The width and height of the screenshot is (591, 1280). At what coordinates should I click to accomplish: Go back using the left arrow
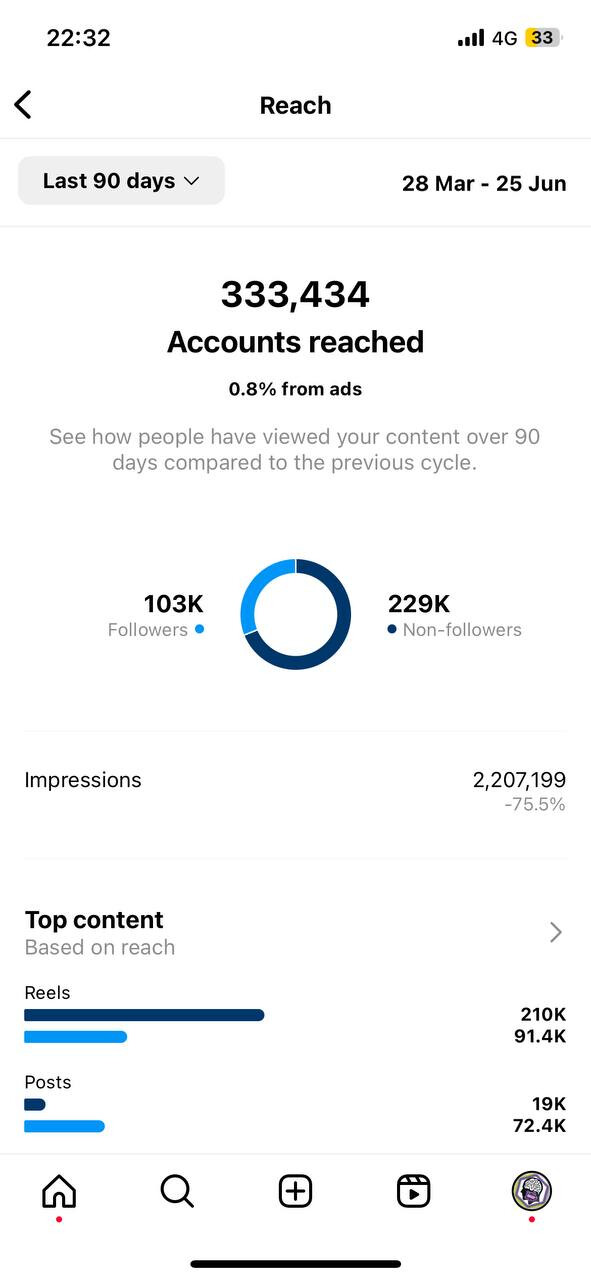[x=23, y=105]
